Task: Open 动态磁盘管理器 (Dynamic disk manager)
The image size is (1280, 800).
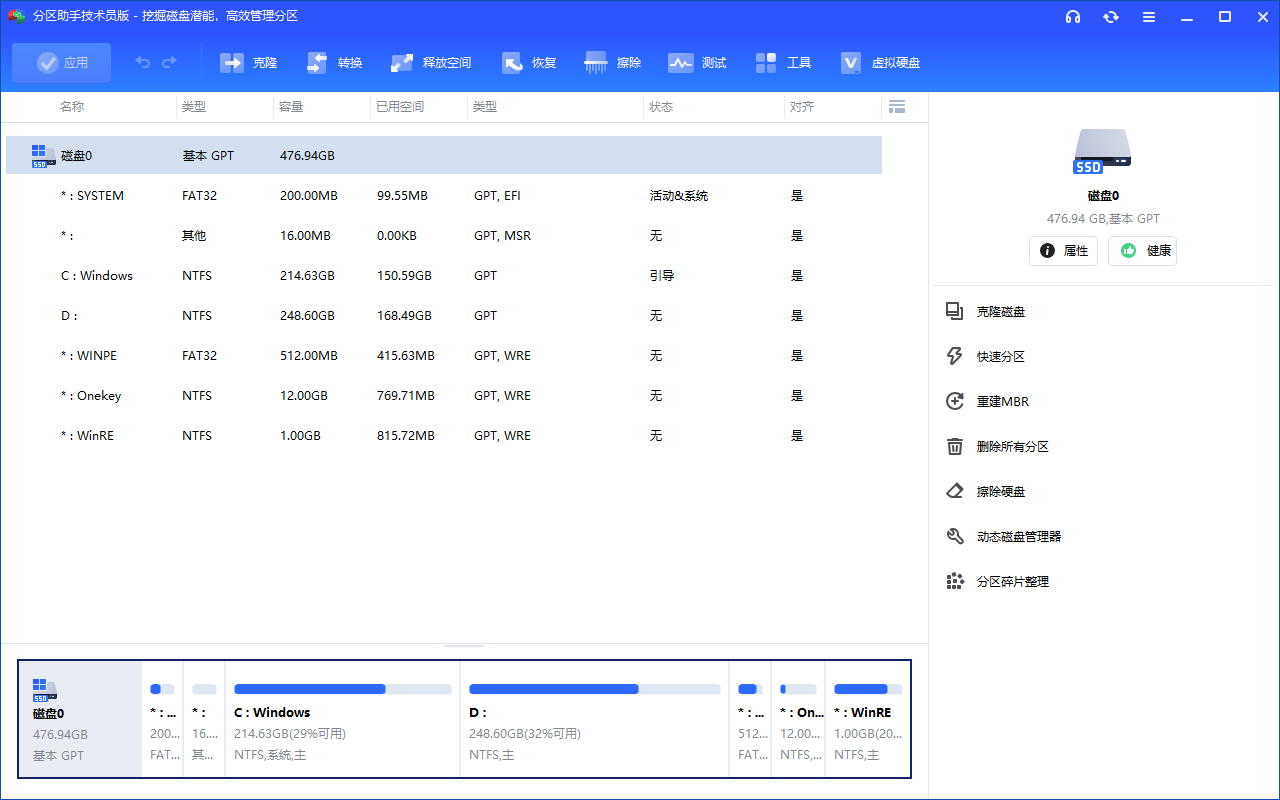Action: coord(1004,537)
